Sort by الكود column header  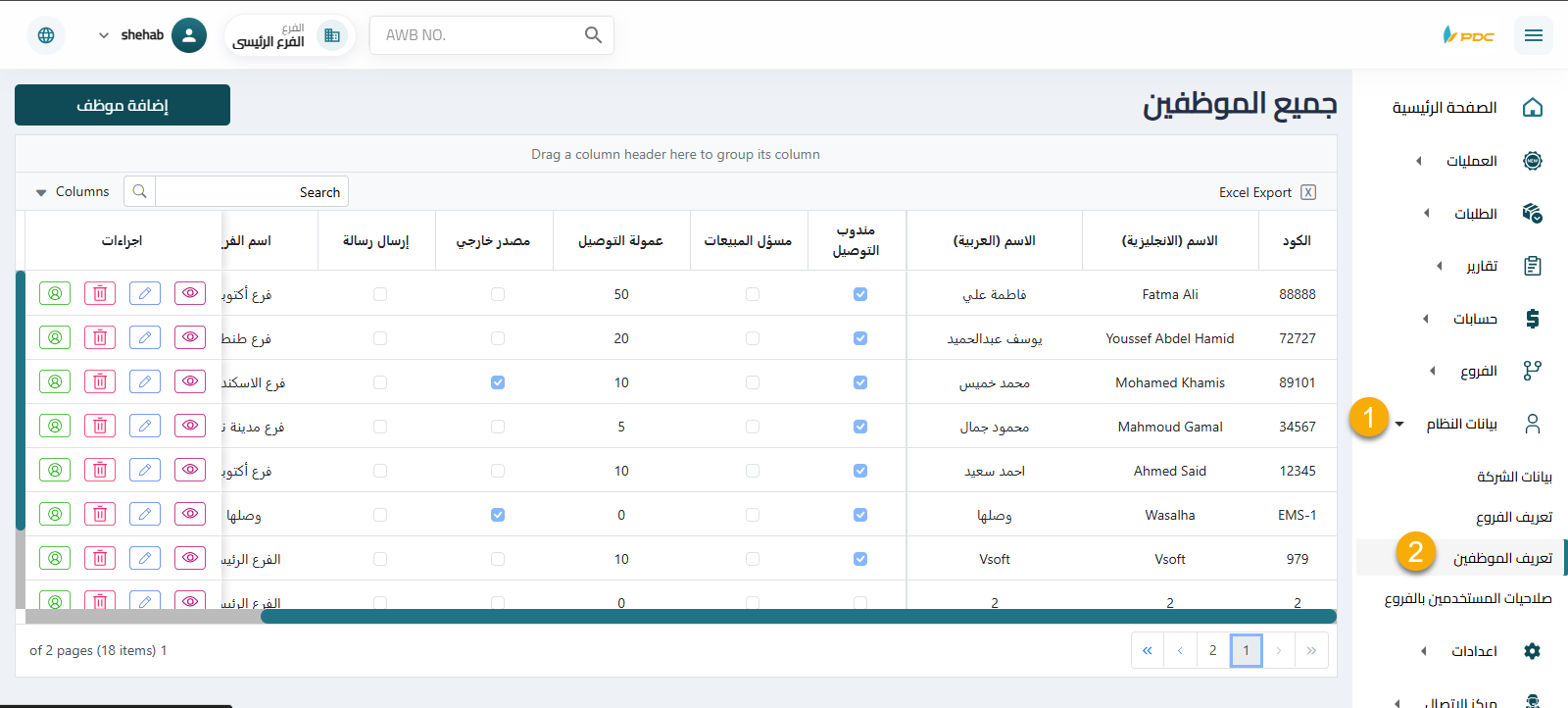(x=1297, y=241)
